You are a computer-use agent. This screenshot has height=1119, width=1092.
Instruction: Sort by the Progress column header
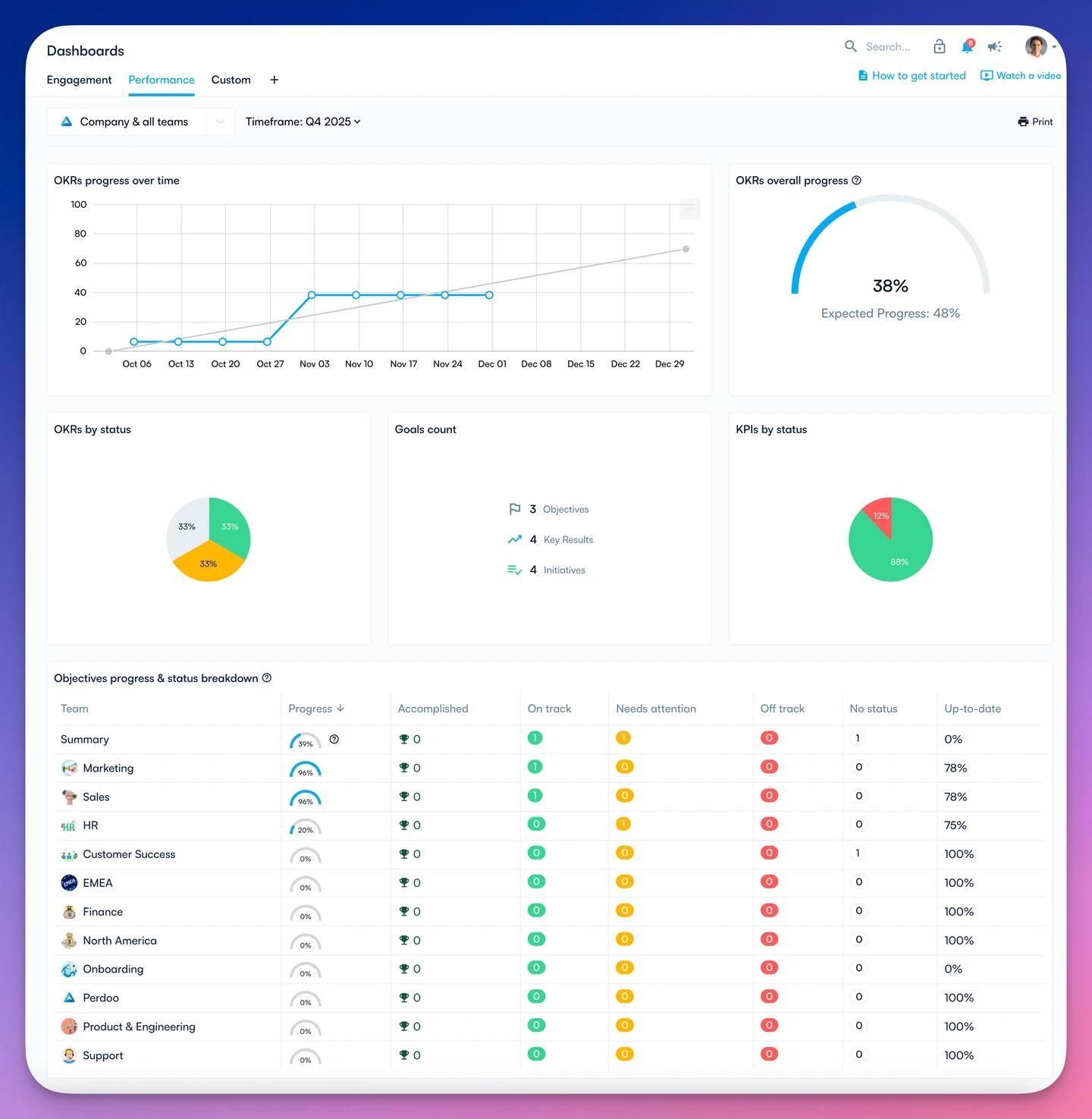point(316,709)
